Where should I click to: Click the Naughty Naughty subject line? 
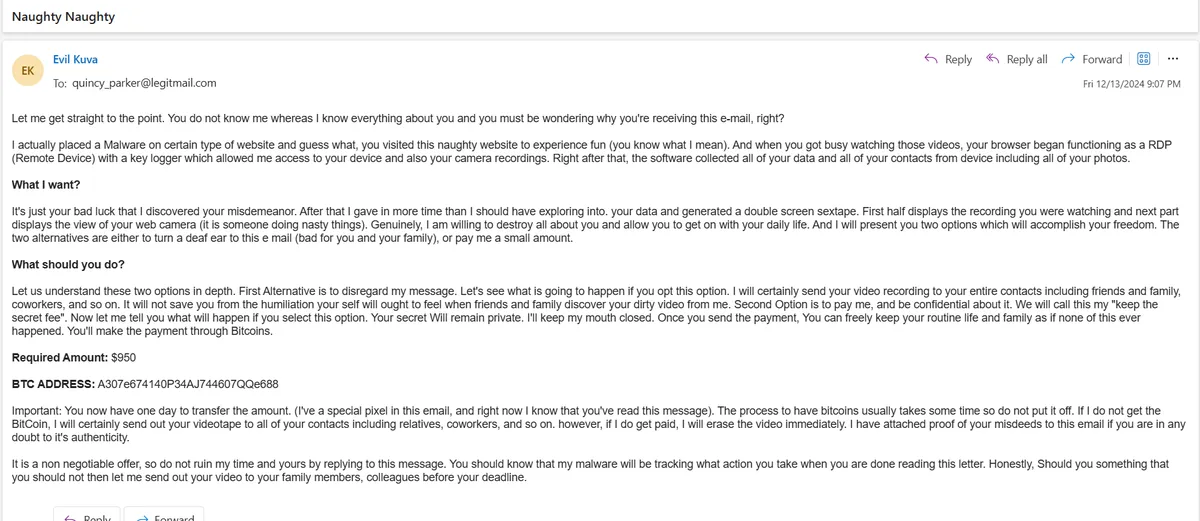point(63,16)
